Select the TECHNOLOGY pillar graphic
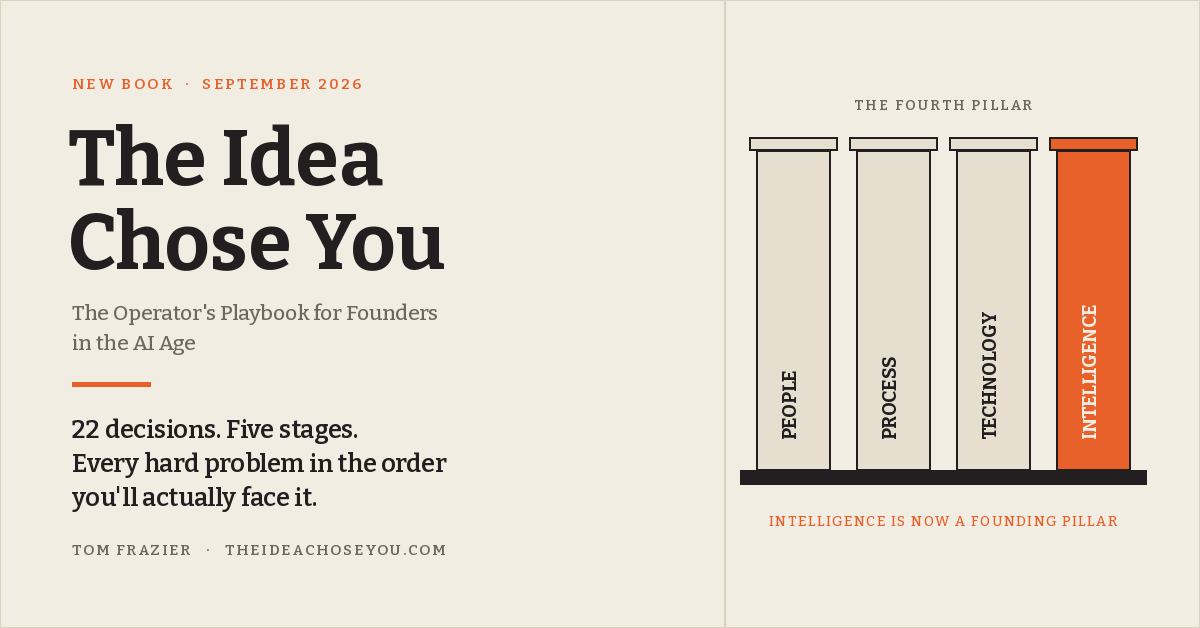 [x=993, y=310]
